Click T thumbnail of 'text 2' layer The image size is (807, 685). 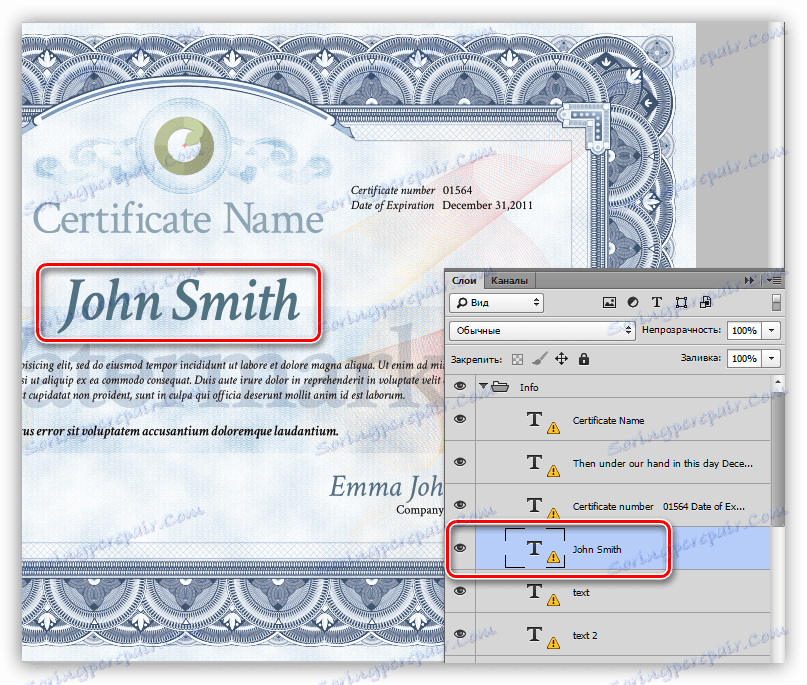[535, 634]
